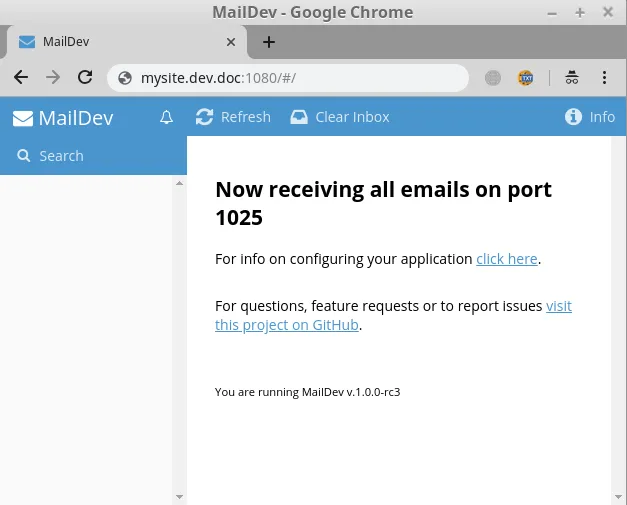Screen dimensions: 627x505
Task: Click the main pane scroll-down arrow
Action: 619,497
